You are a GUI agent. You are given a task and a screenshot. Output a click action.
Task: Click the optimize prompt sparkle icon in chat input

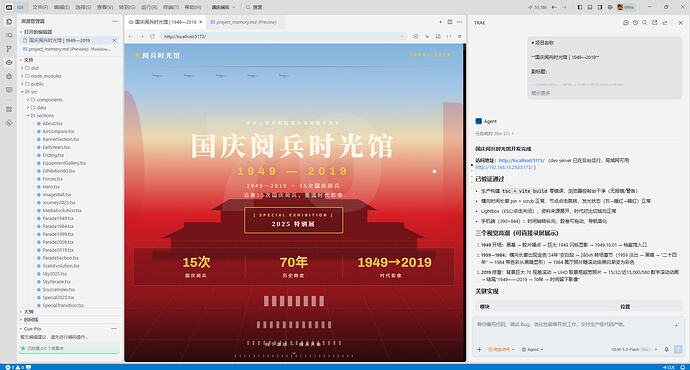pos(676,325)
